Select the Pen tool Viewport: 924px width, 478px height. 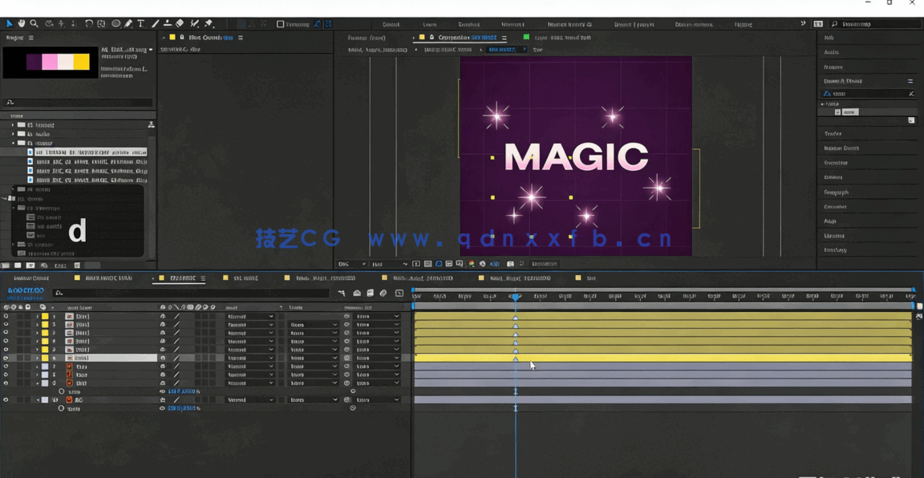128,23
